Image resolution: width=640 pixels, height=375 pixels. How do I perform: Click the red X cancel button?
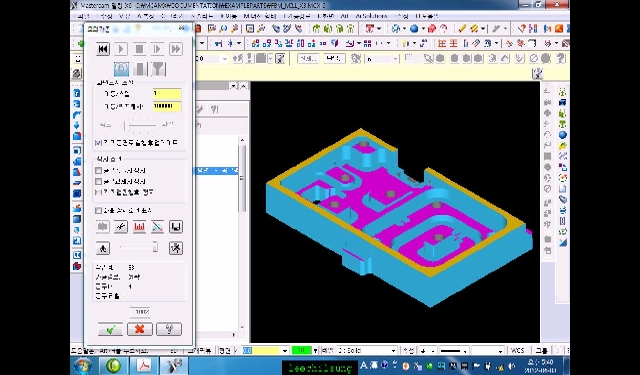[140, 329]
